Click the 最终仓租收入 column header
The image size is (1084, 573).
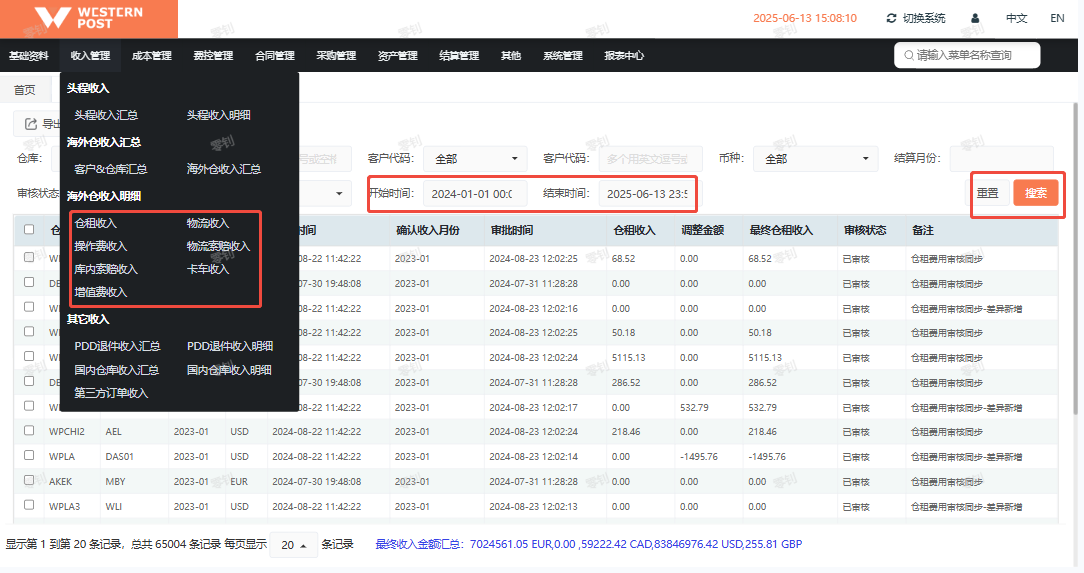781,230
